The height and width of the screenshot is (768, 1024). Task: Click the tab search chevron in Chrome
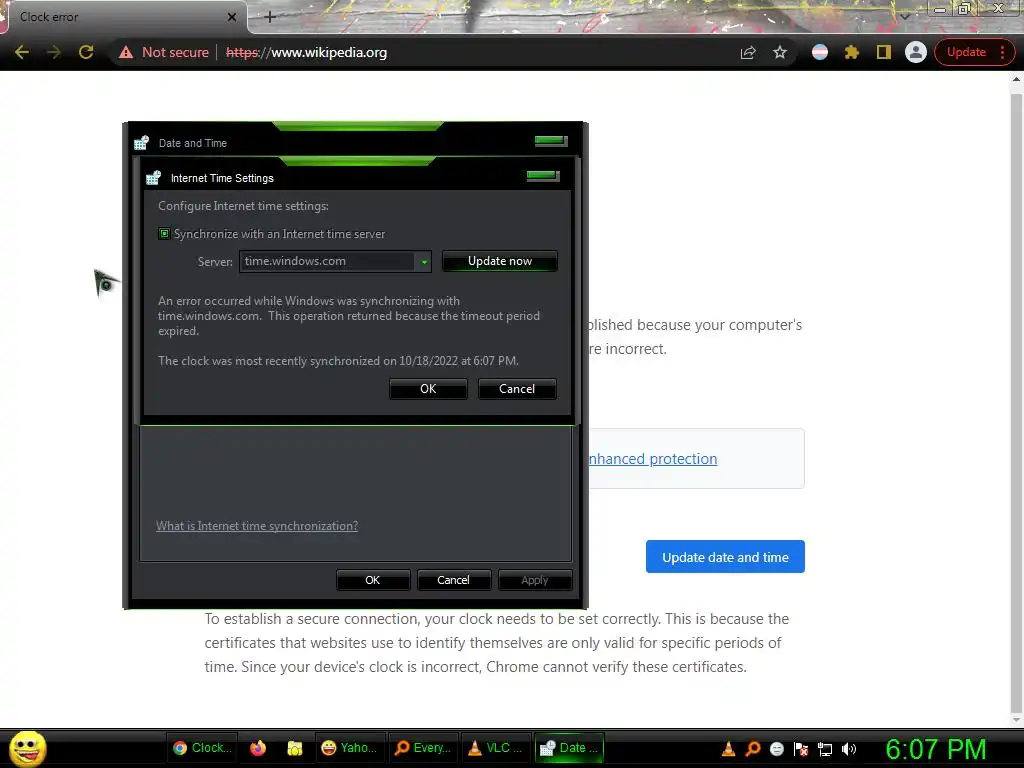point(904,16)
